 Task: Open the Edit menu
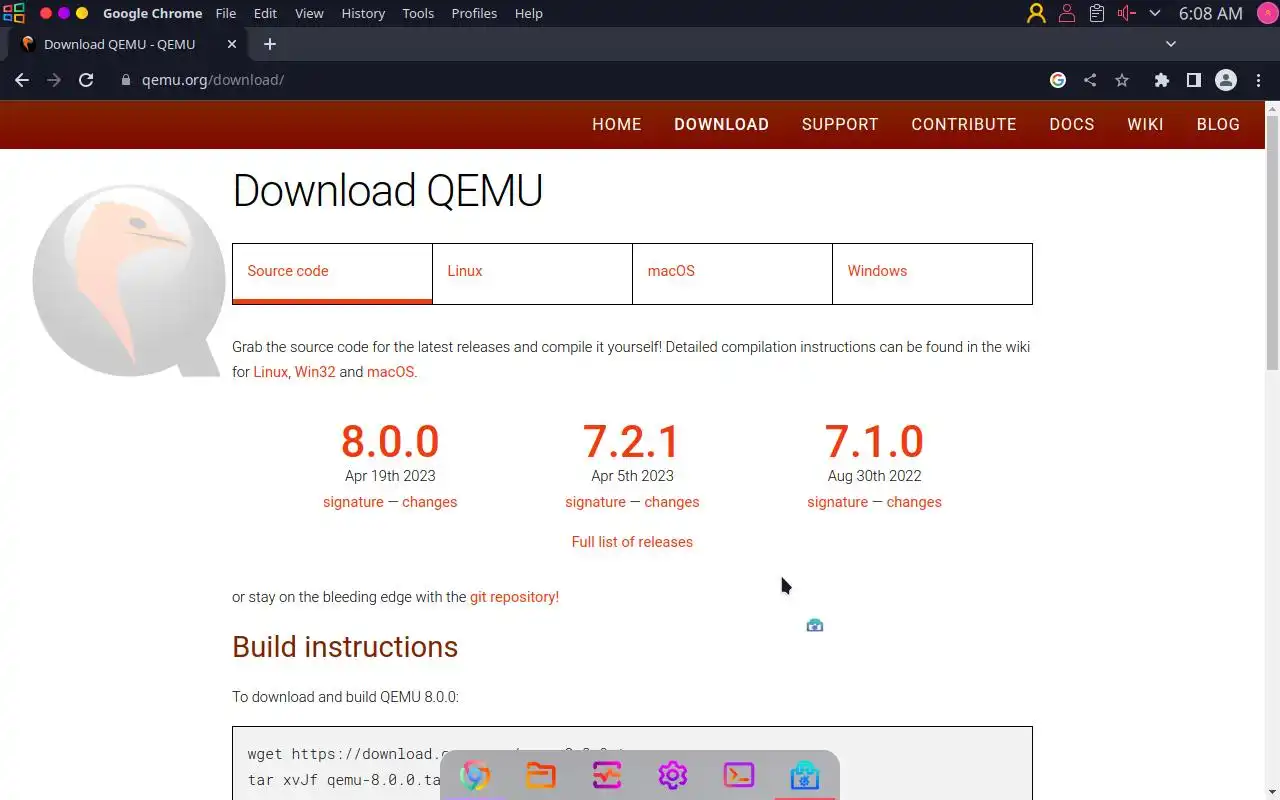pyautogui.click(x=265, y=13)
